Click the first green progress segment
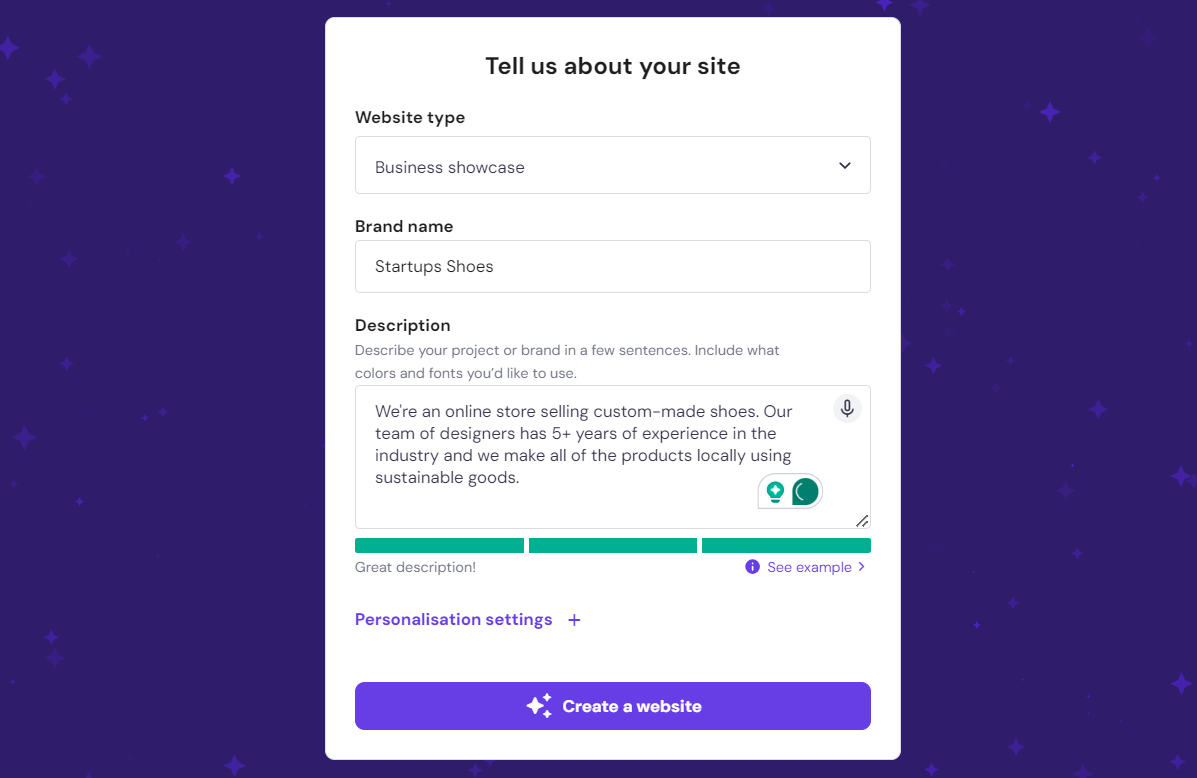Viewport: 1197px width, 778px height. tap(439, 545)
